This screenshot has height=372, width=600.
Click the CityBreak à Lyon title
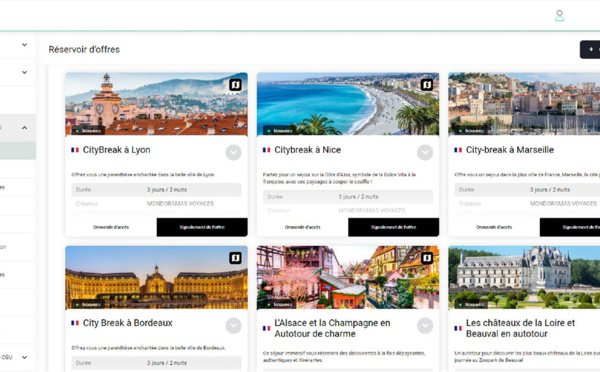click(x=117, y=150)
